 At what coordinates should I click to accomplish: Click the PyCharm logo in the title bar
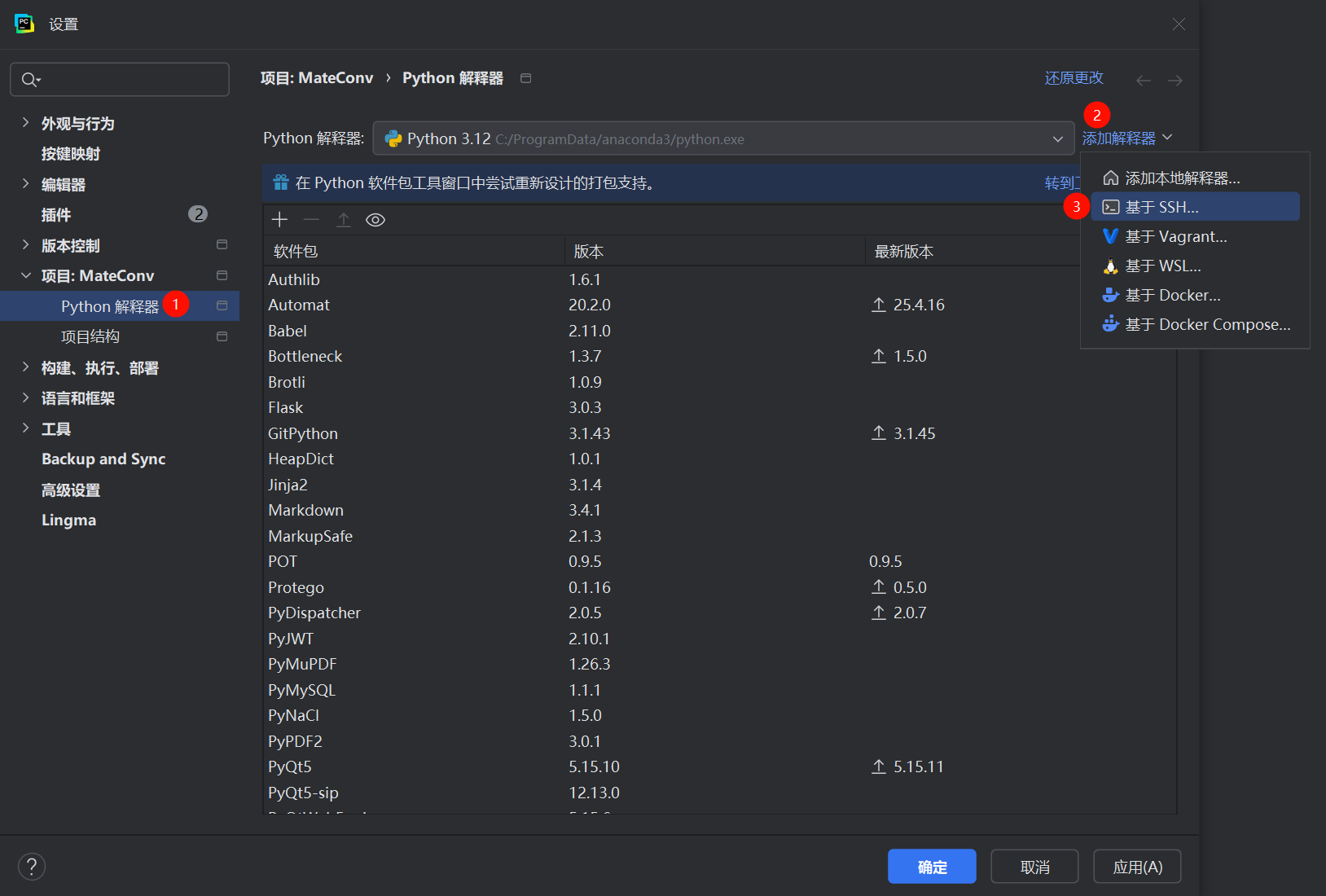point(24,24)
